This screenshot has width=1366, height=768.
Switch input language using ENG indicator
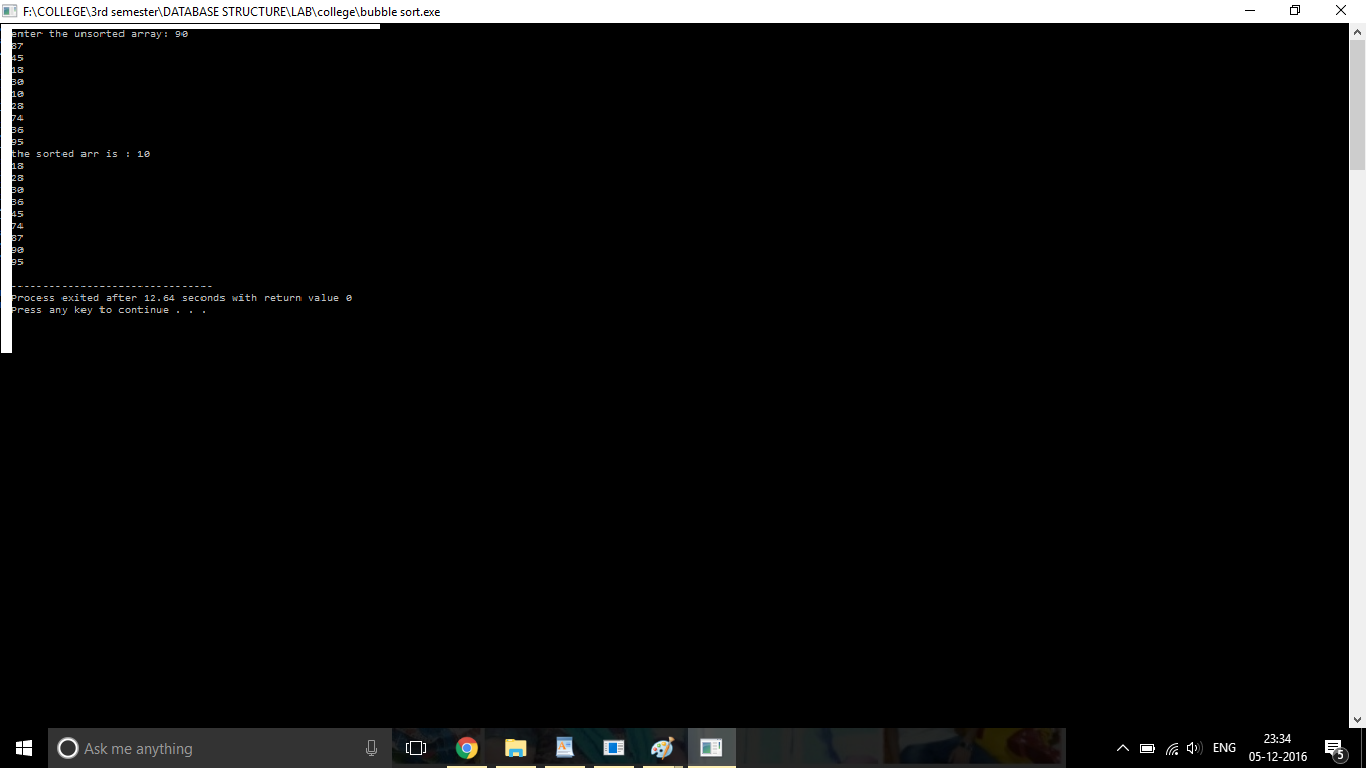1224,748
